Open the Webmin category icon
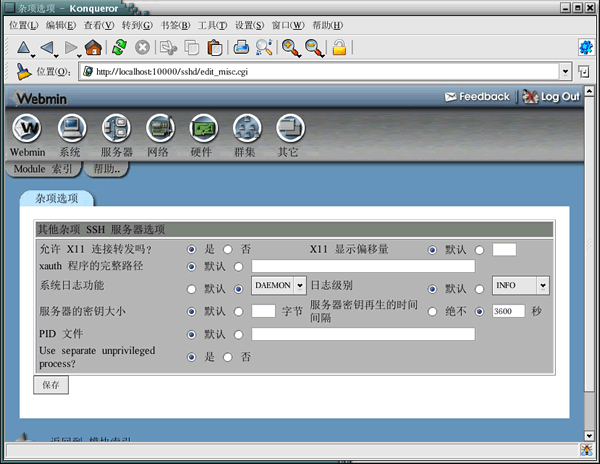Viewport: 600px width, 464px height. click(26, 128)
